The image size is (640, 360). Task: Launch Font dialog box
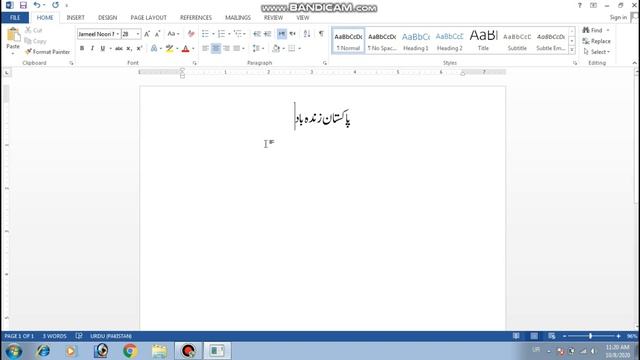pyautogui.click(x=194, y=63)
